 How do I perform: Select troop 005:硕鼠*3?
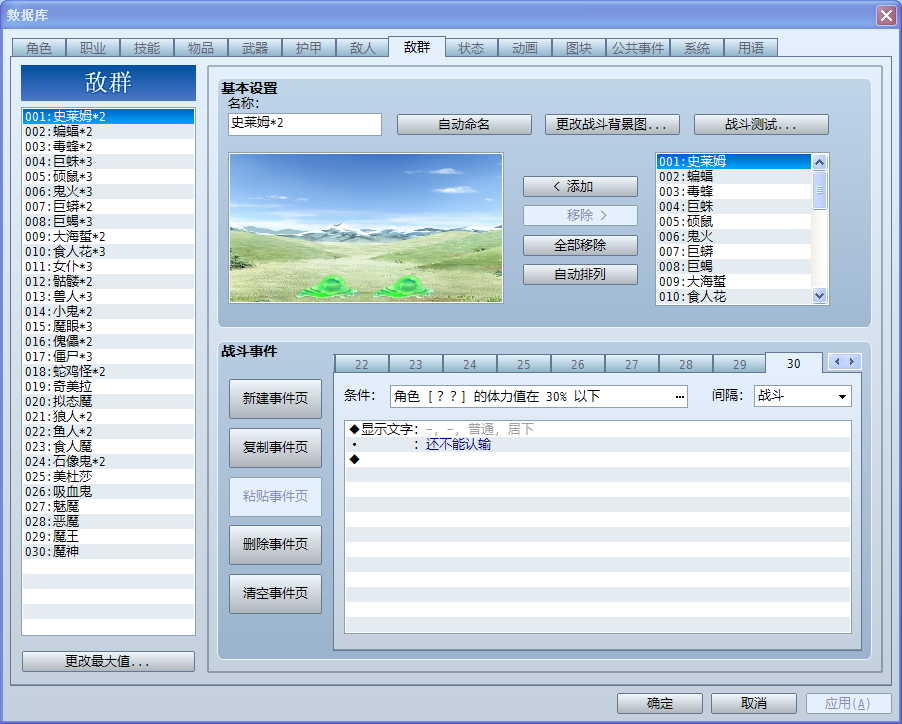(x=108, y=177)
